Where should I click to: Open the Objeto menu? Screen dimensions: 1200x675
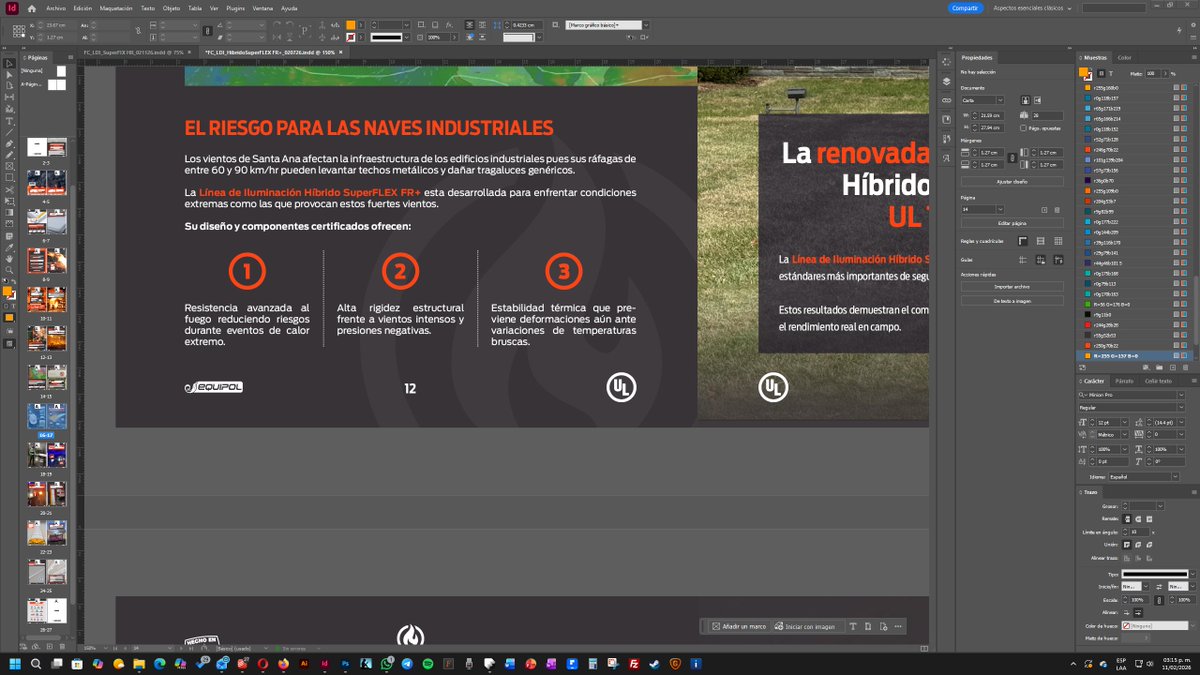[172, 7]
